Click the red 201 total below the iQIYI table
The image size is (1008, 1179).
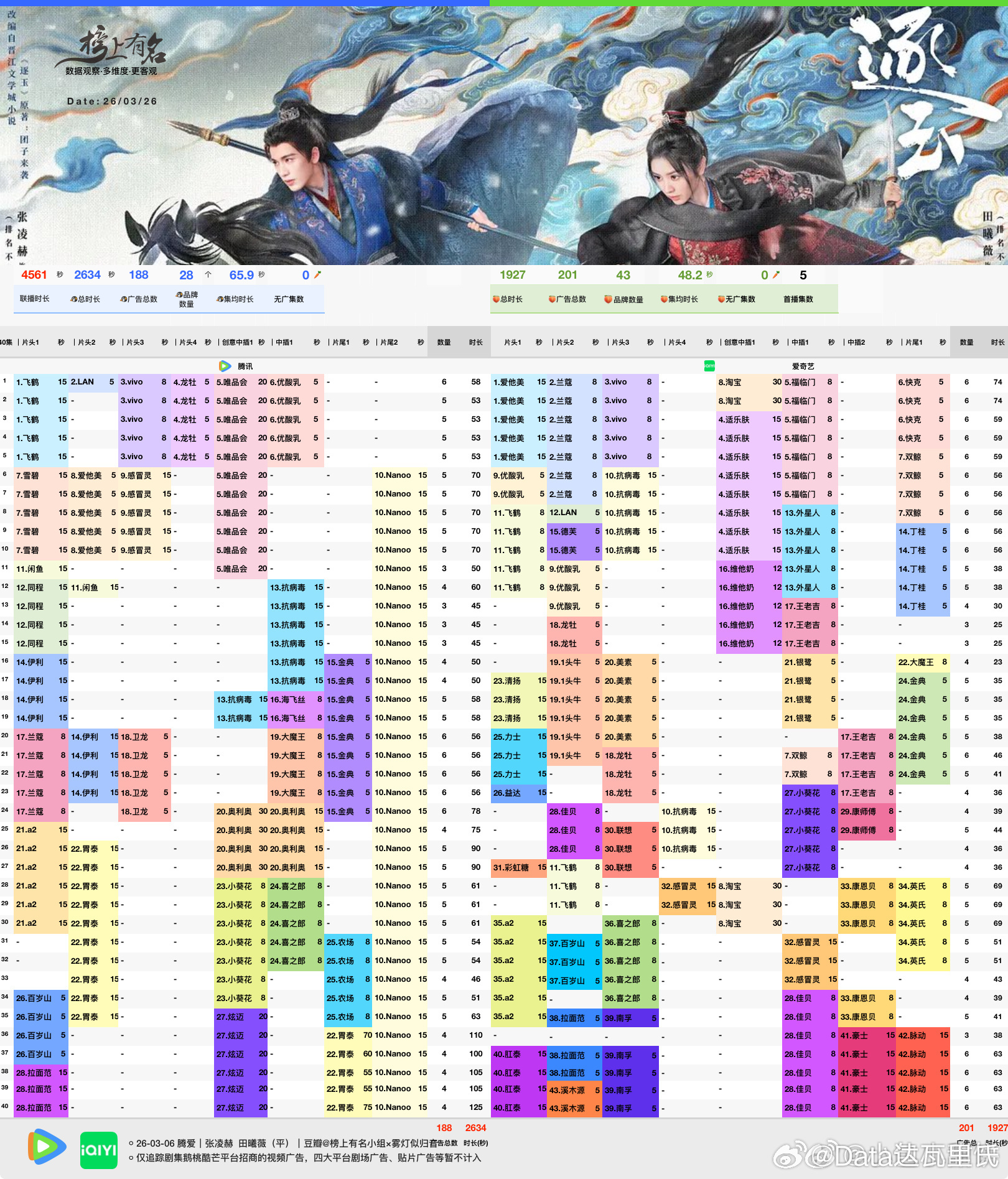click(x=966, y=1128)
